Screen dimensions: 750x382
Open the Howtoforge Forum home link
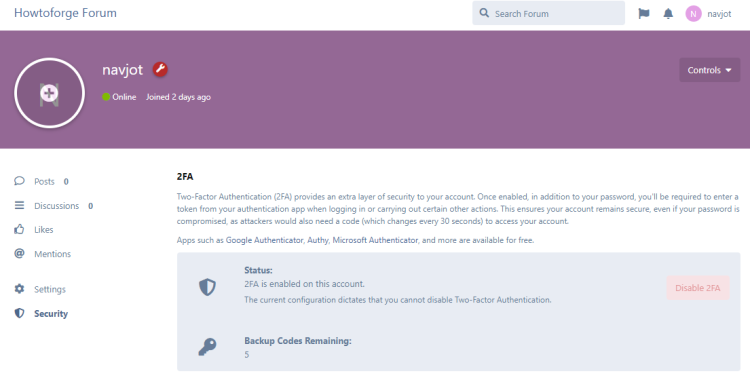pos(65,13)
